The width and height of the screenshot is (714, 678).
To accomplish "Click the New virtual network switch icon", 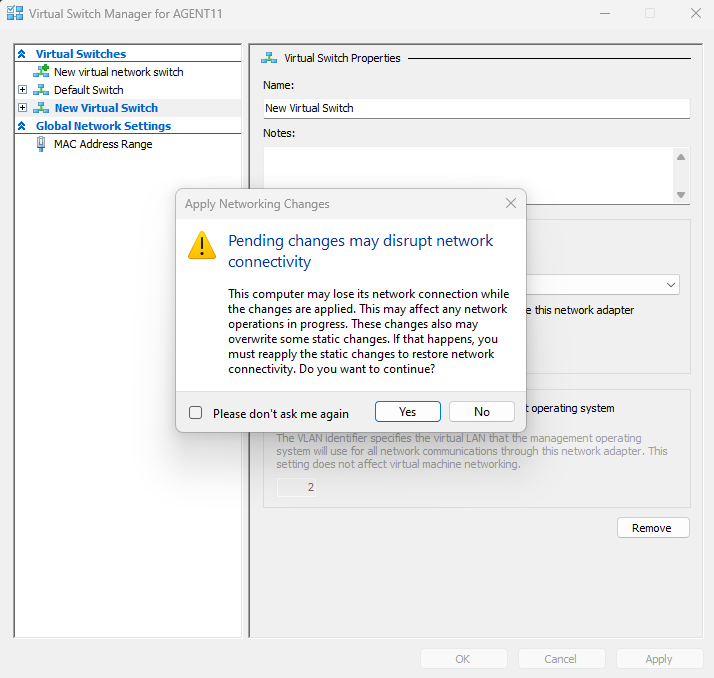I will coord(41,71).
